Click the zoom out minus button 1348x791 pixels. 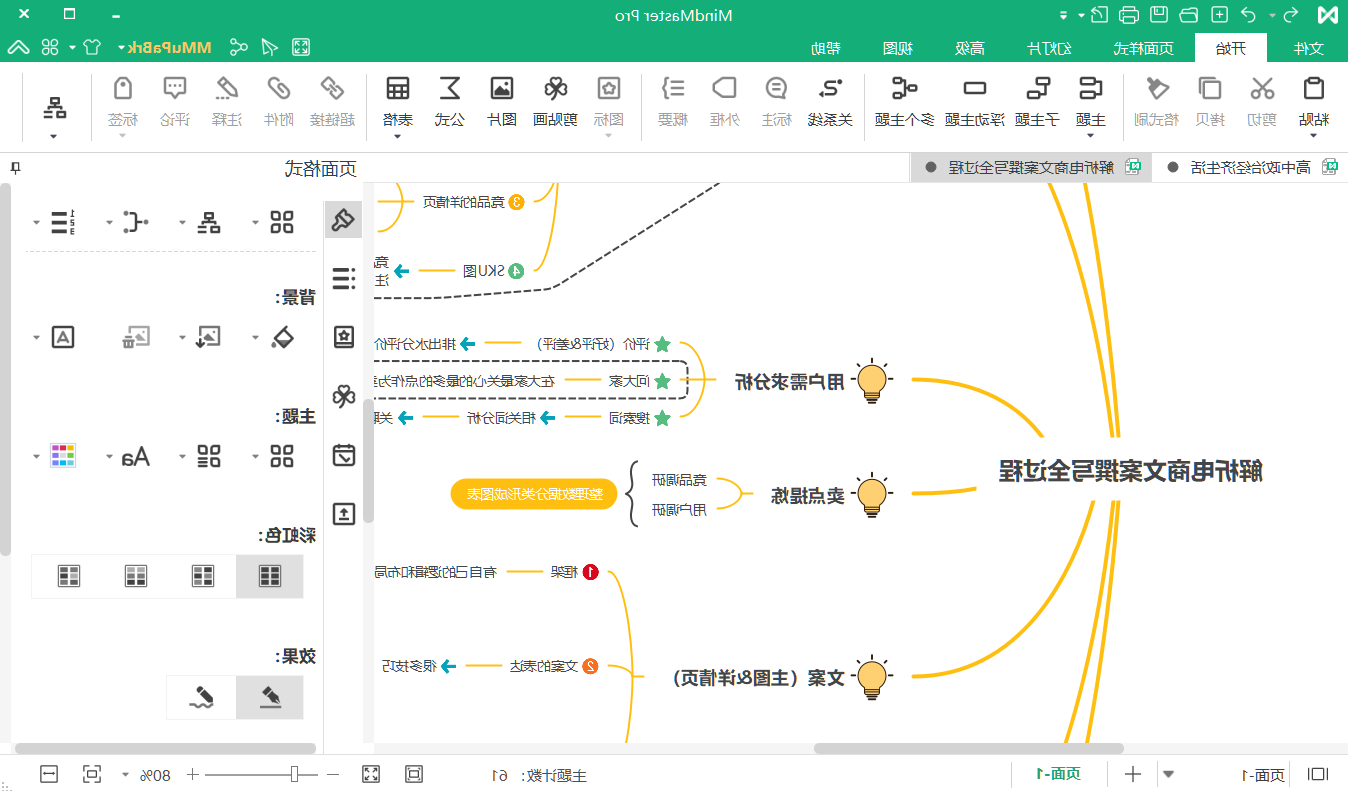coord(334,774)
